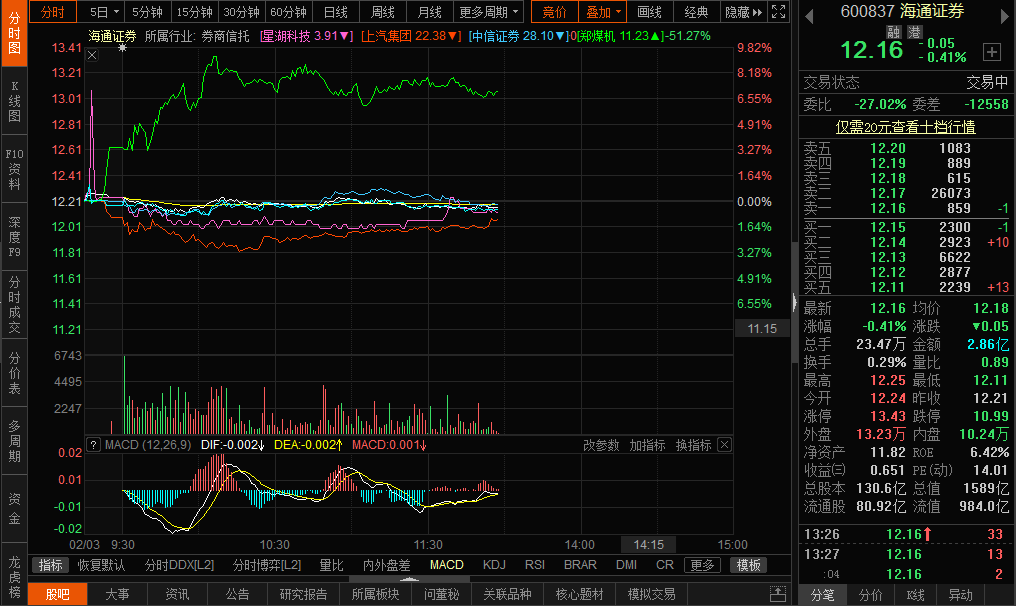Click the 融 margin badge under the stock name

tap(894, 32)
